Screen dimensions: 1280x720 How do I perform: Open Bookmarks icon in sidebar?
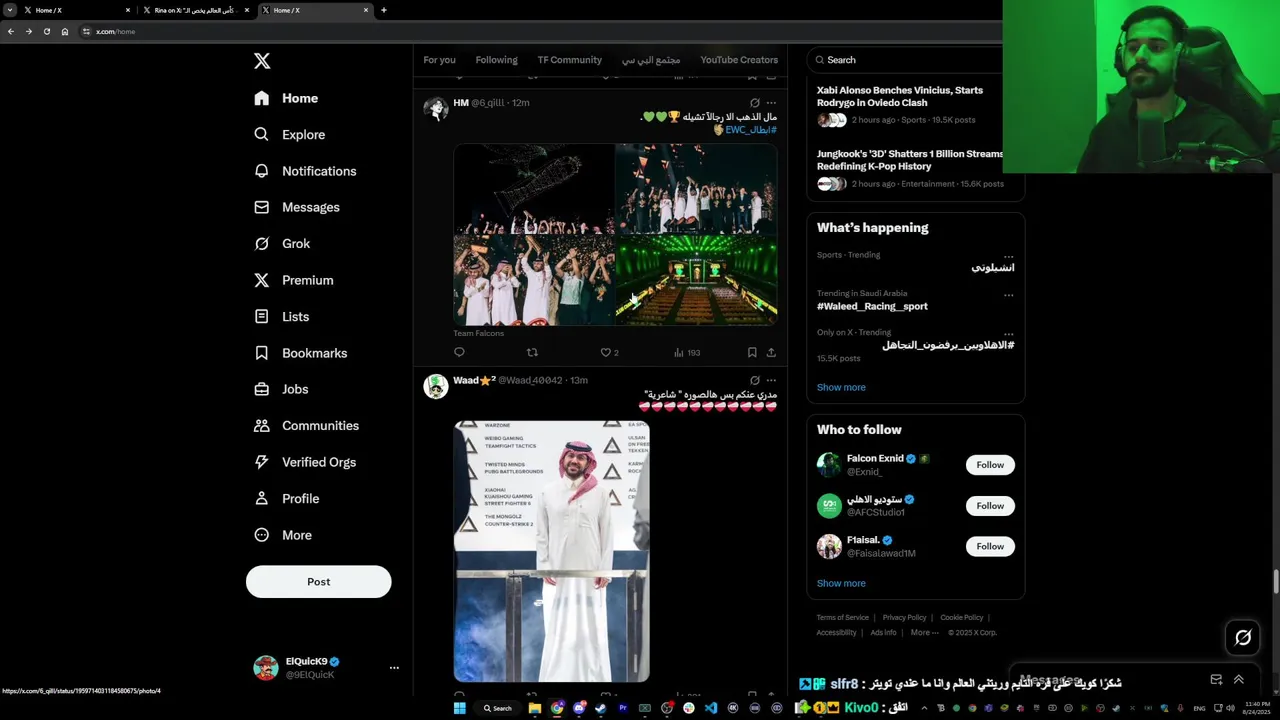262,353
